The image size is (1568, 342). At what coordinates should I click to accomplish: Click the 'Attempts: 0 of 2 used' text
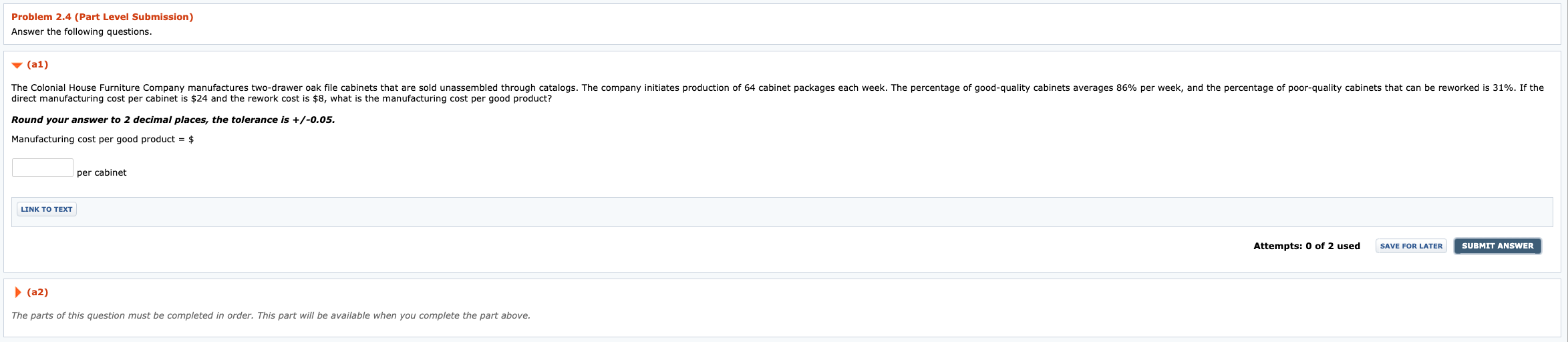(x=1307, y=246)
